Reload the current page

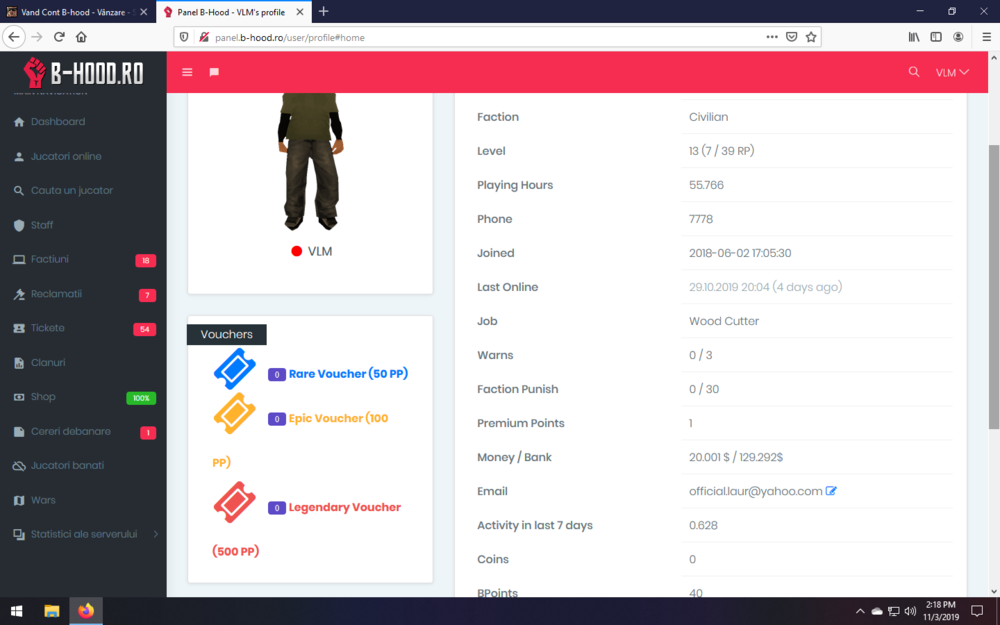[59, 37]
